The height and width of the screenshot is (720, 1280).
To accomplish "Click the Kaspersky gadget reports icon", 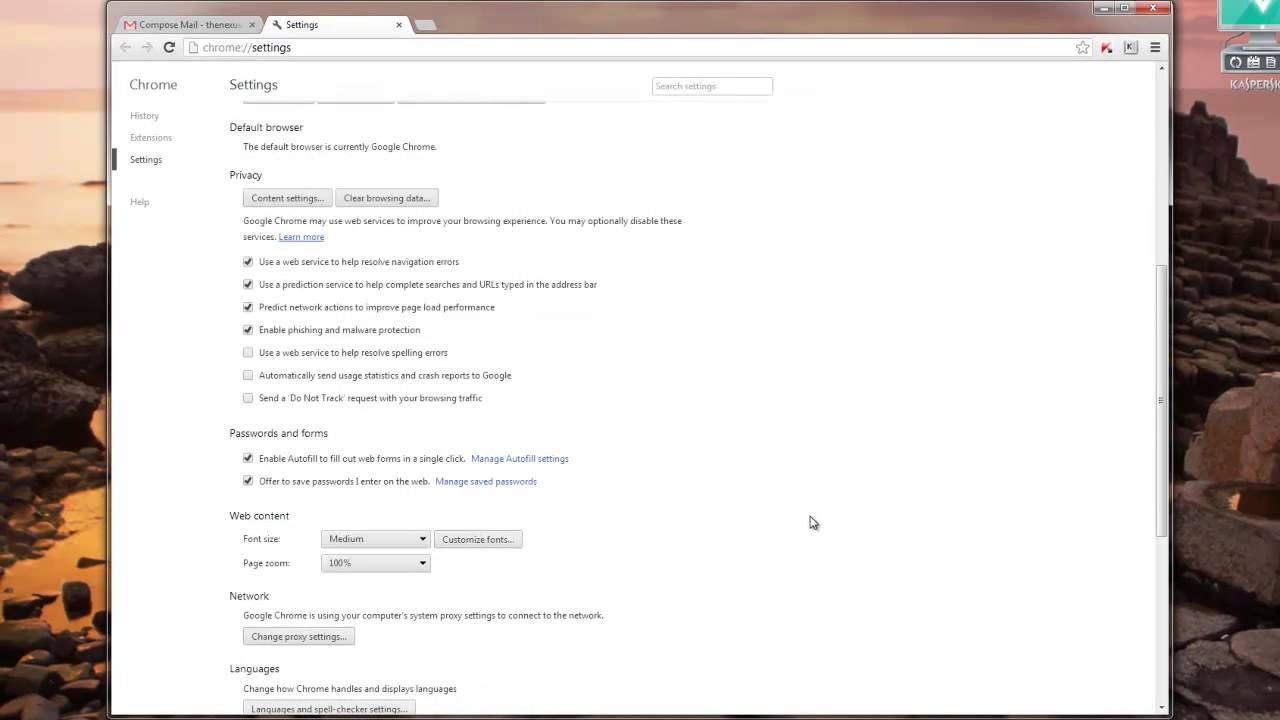I will click(1270, 62).
